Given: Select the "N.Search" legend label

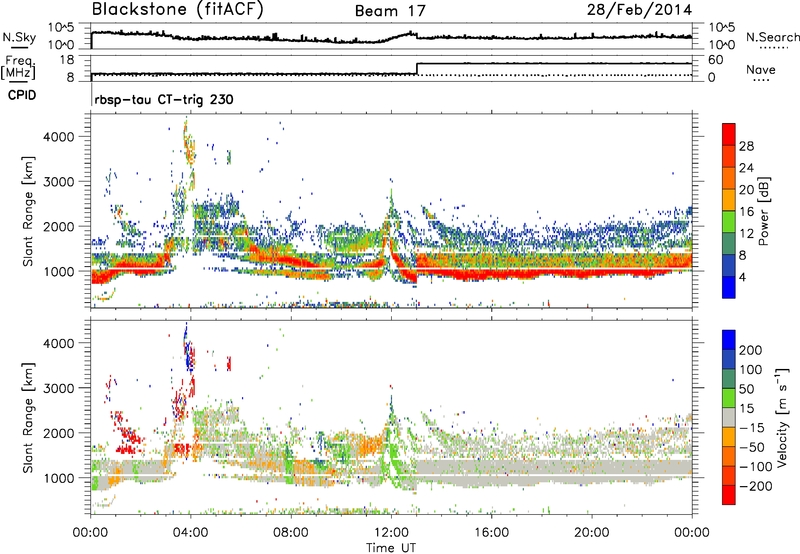Looking at the screenshot, I should [772, 37].
